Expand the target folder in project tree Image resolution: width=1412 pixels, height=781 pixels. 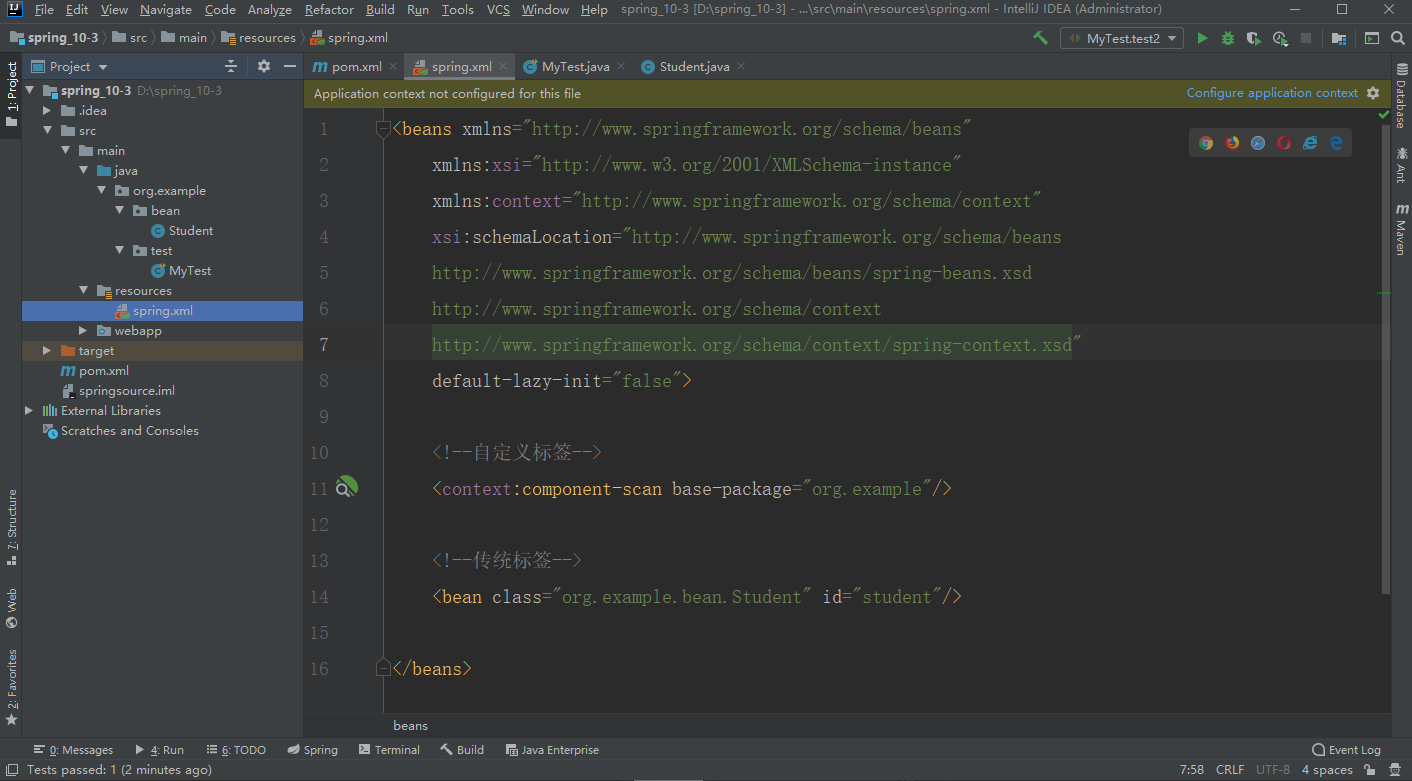point(47,351)
